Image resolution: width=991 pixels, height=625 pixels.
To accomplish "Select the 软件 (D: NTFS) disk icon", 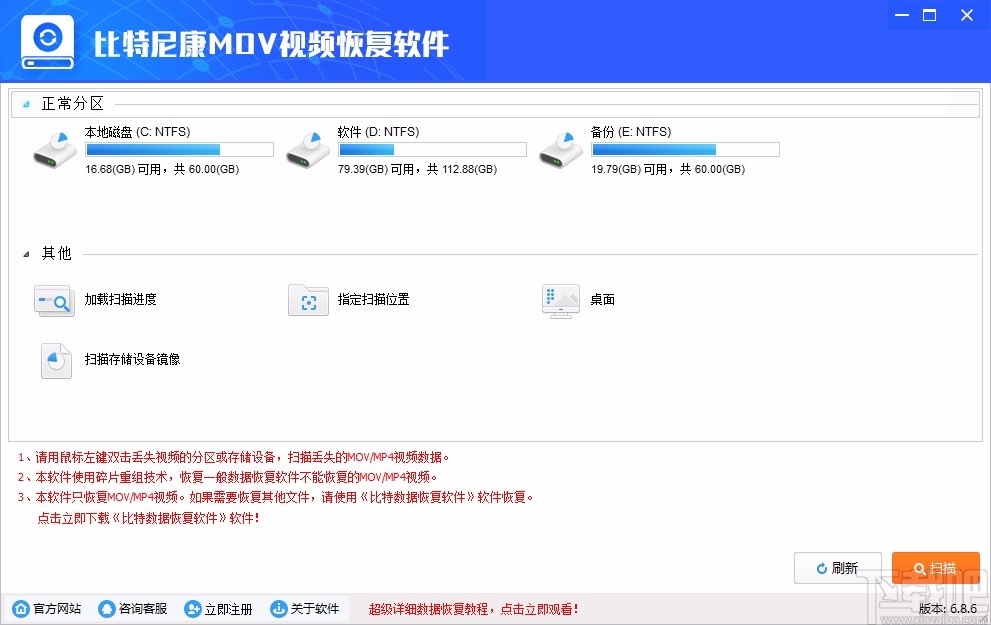I will click(x=308, y=148).
